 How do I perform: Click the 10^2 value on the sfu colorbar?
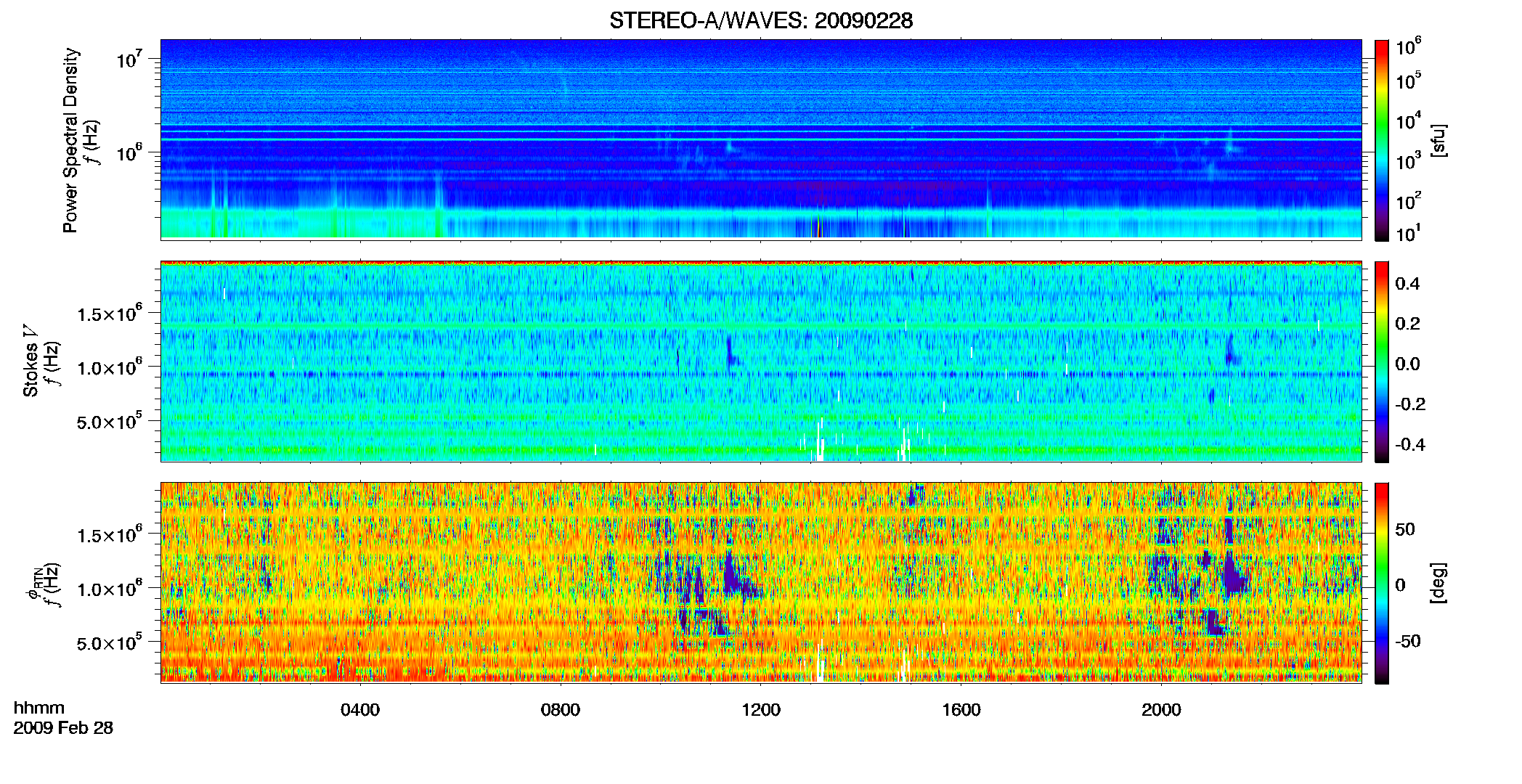tap(1409, 201)
